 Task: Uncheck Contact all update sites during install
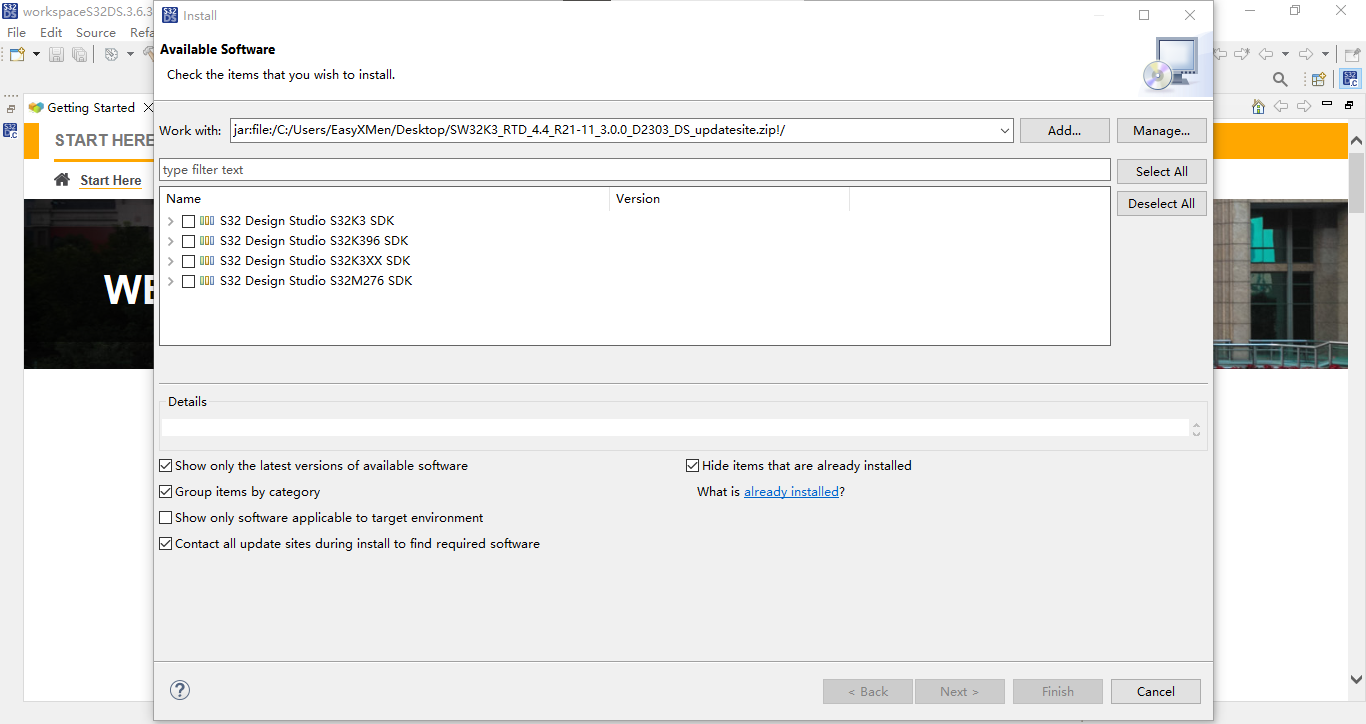click(166, 544)
